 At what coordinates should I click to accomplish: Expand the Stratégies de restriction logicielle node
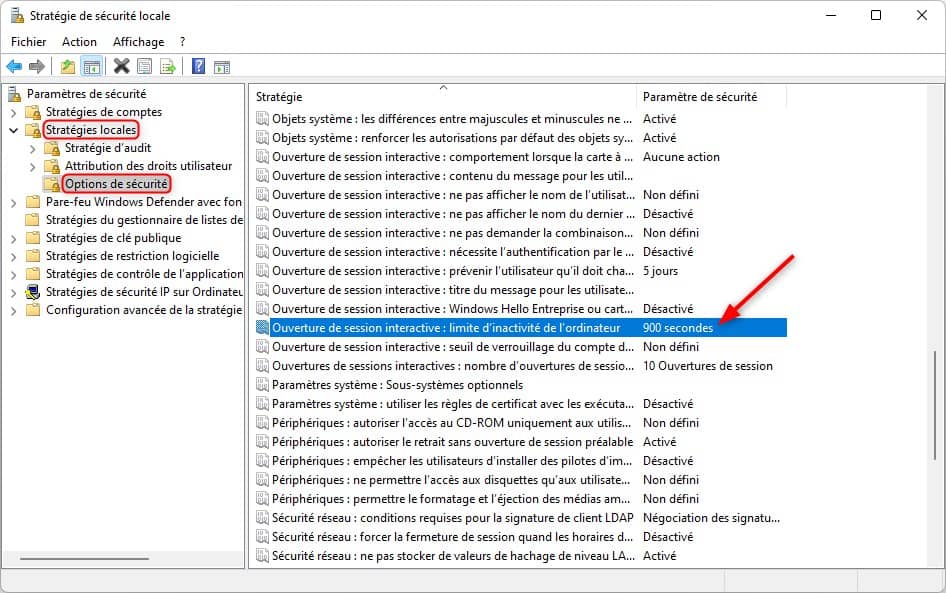click(14, 257)
